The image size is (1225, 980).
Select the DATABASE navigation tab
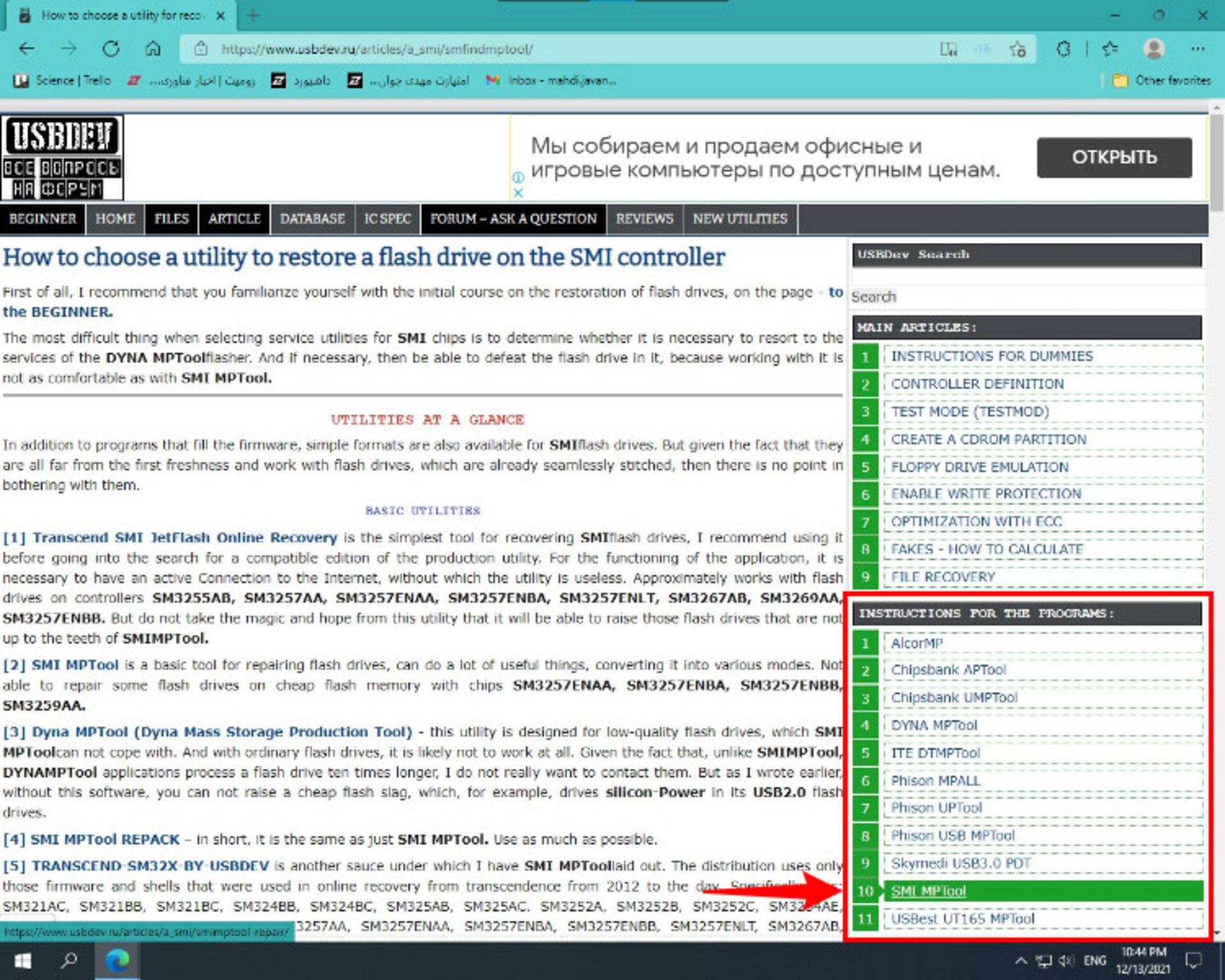point(312,219)
